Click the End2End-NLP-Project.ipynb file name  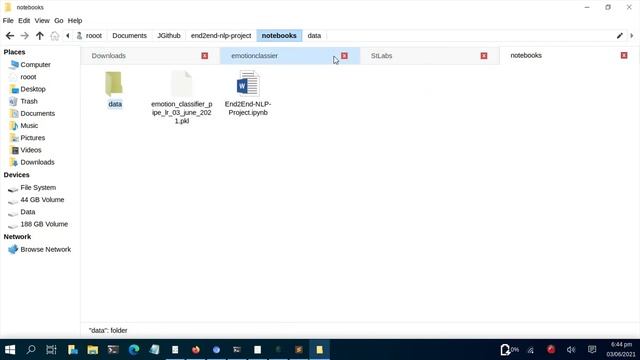(248, 108)
